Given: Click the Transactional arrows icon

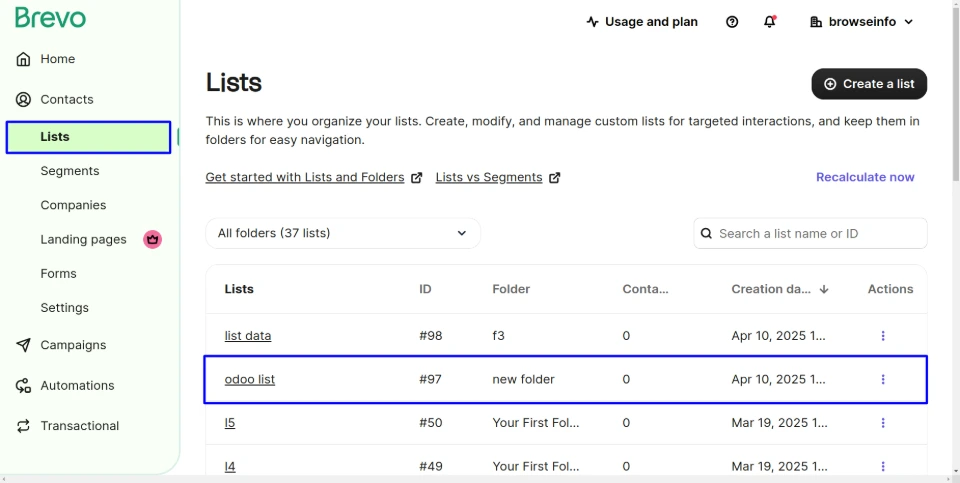Looking at the screenshot, I should click(24, 426).
